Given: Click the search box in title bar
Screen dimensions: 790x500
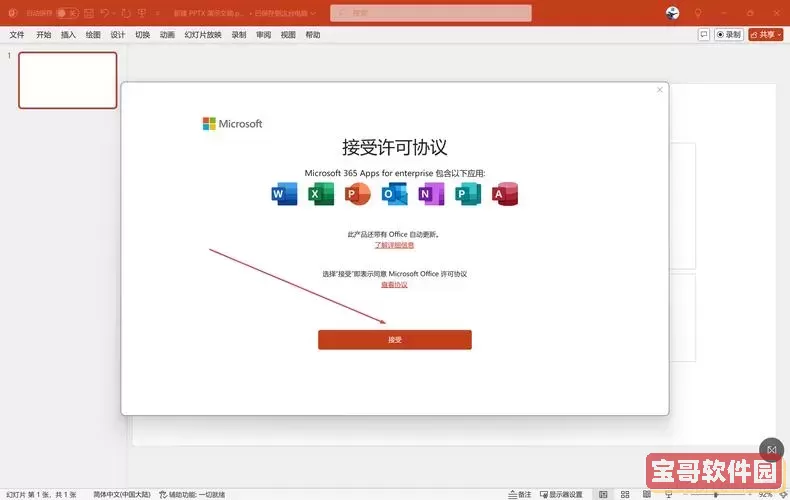Looking at the screenshot, I should 431,13.
